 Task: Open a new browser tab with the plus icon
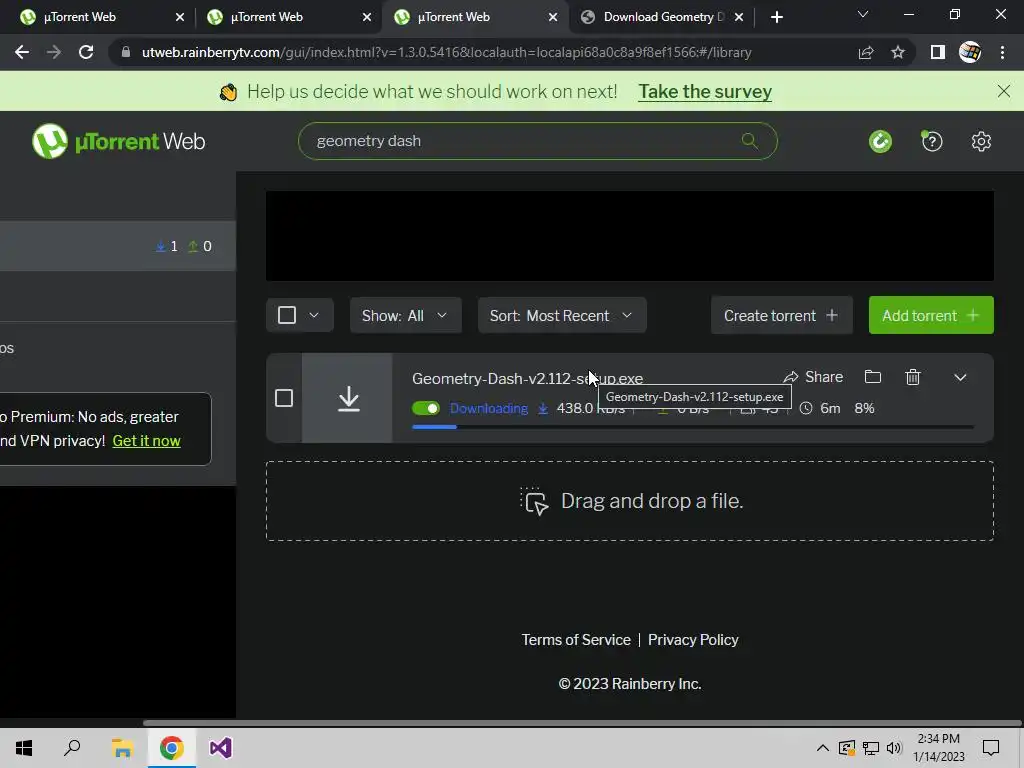tap(776, 17)
